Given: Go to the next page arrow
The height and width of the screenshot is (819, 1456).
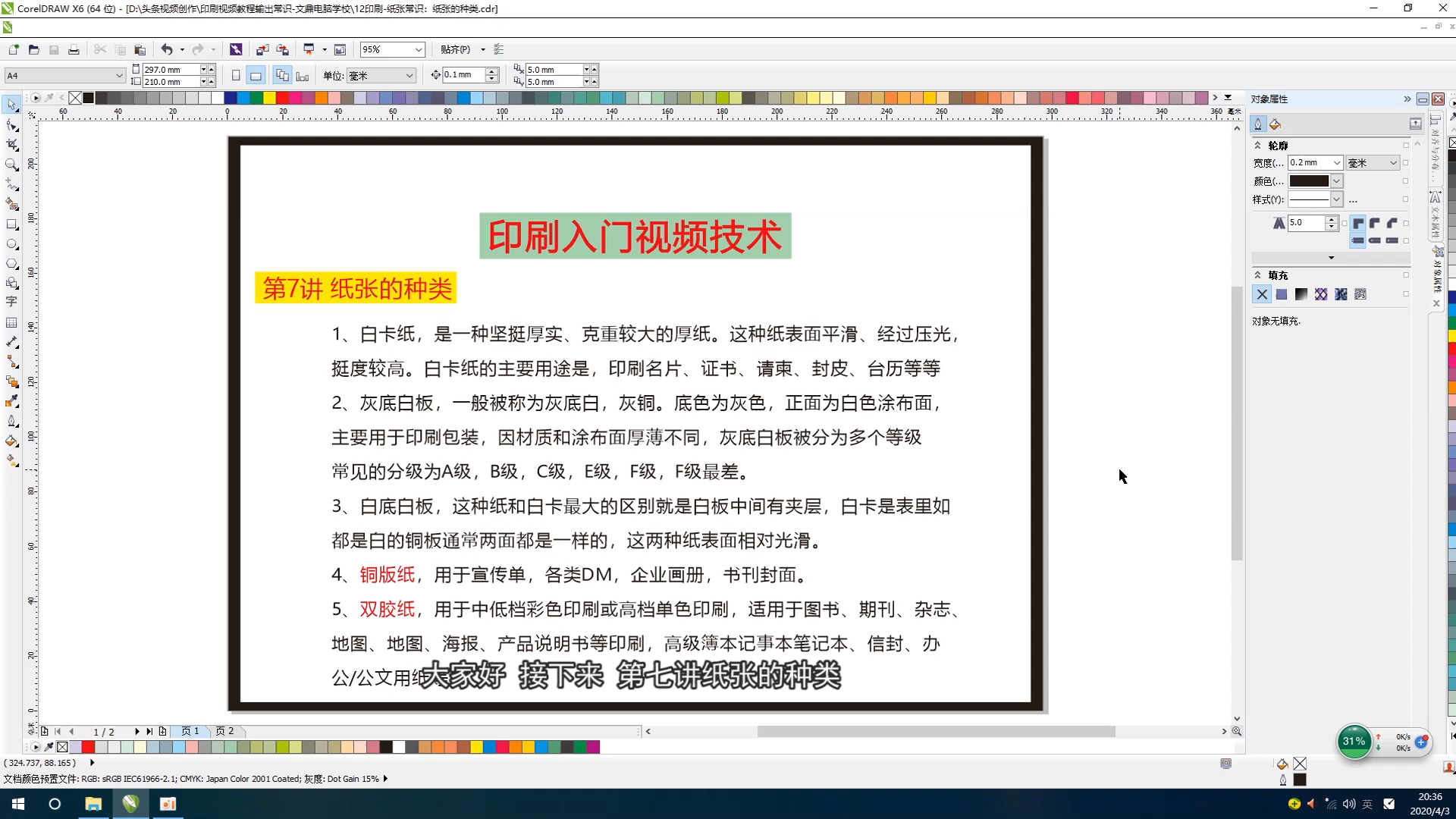Looking at the screenshot, I should point(136,731).
